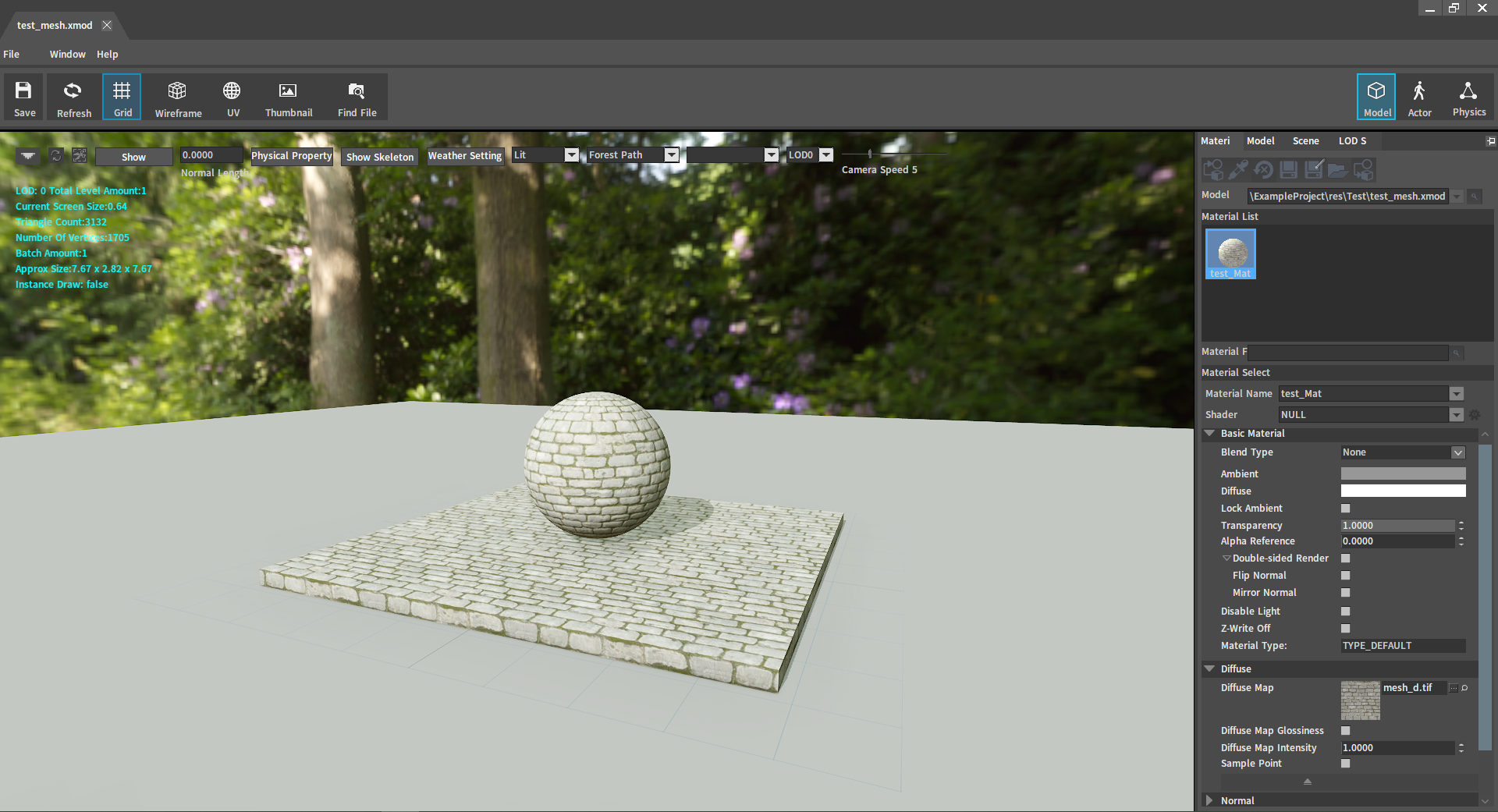Open the Ambient color swatch
This screenshot has width=1498, height=812.
coord(1403,474)
